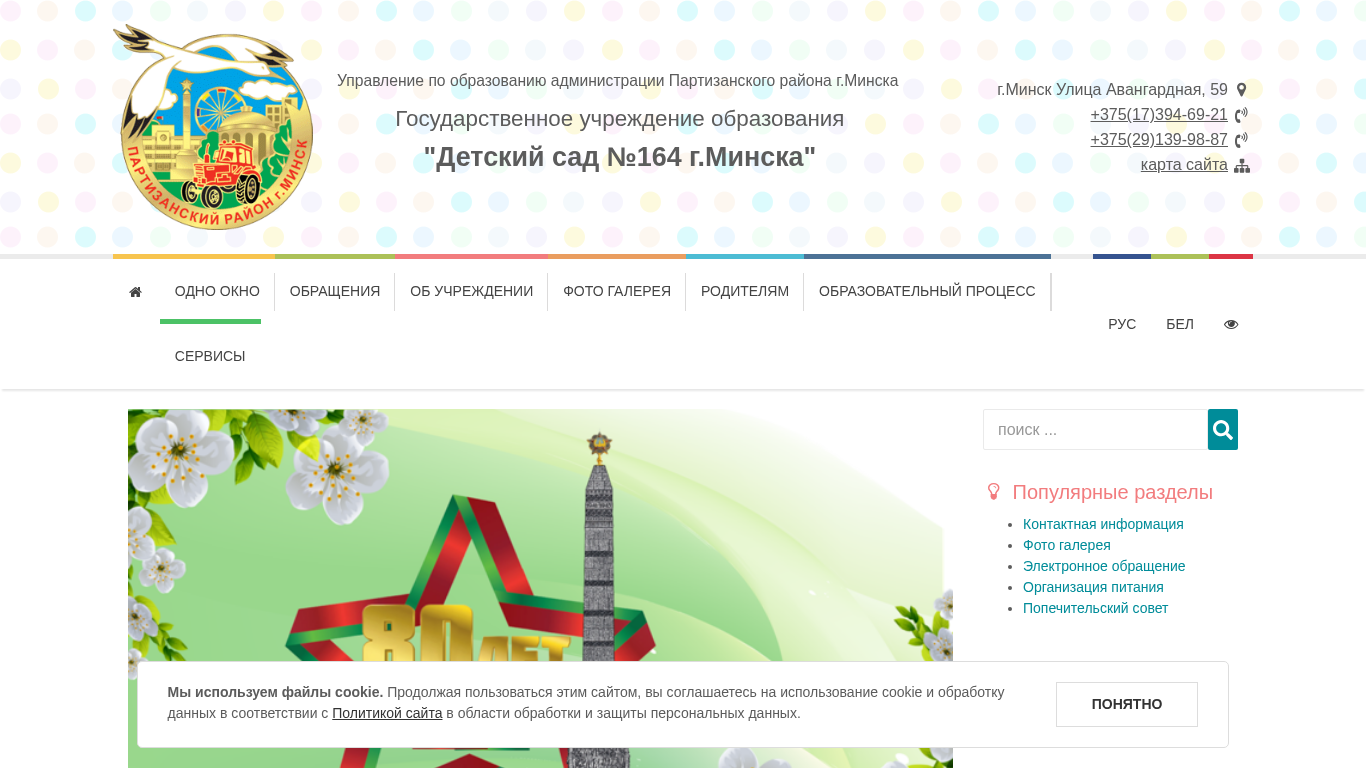
Task: Toggle the accessibility eye icon
Action: coord(1231,324)
